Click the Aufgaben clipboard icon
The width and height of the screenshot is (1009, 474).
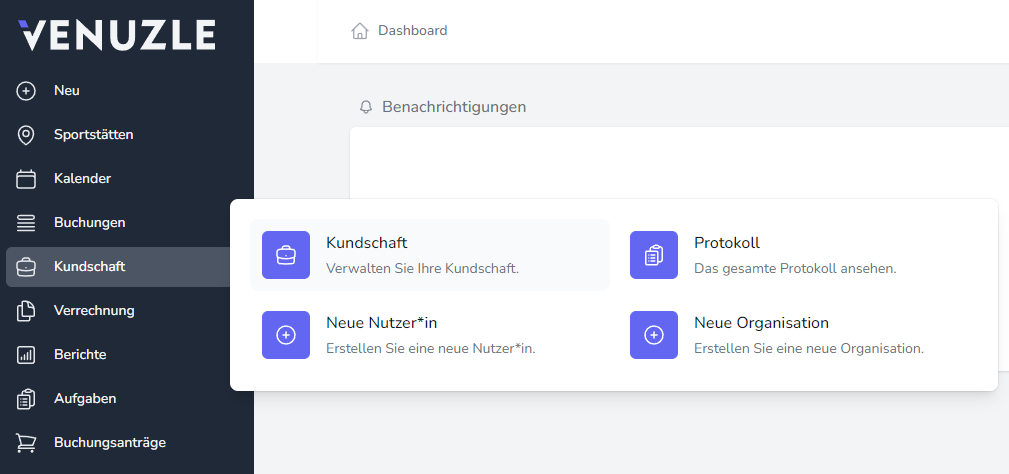(27, 399)
